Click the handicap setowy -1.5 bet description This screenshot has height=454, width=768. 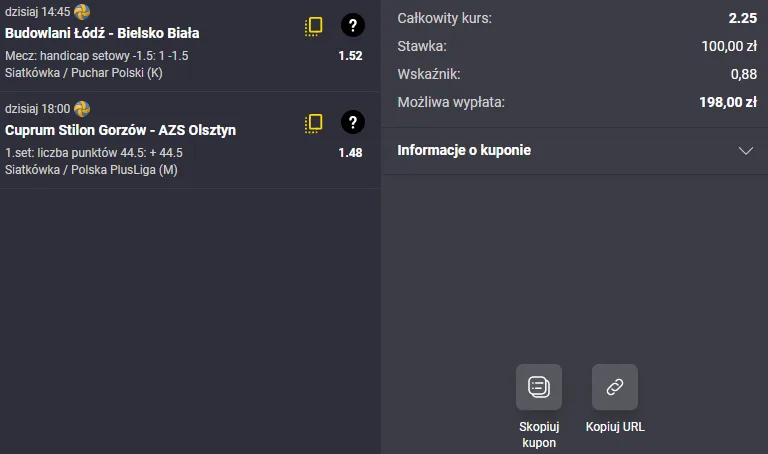[96, 56]
